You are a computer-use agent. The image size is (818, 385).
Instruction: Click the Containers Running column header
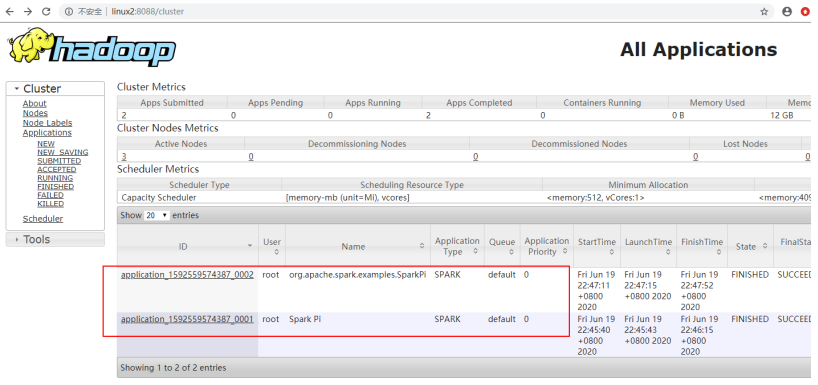point(602,103)
